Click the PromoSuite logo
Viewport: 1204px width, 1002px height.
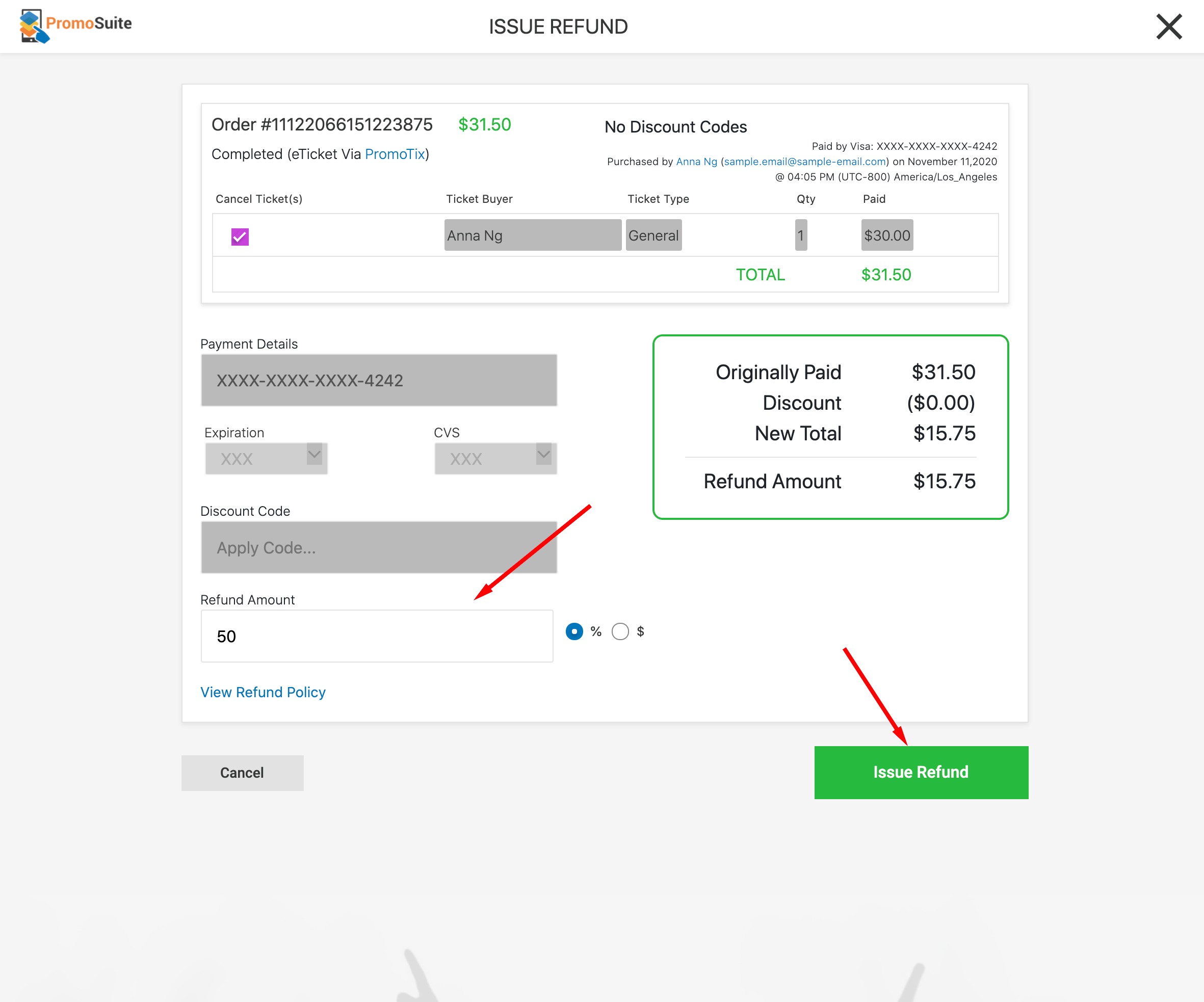[74, 26]
